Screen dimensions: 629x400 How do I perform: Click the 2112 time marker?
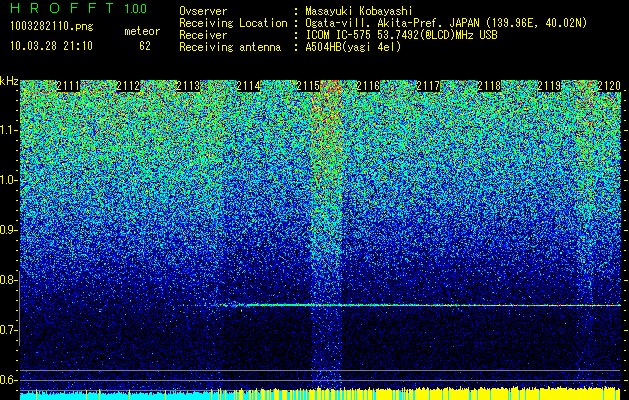pyautogui.click(x=128, y=86)
